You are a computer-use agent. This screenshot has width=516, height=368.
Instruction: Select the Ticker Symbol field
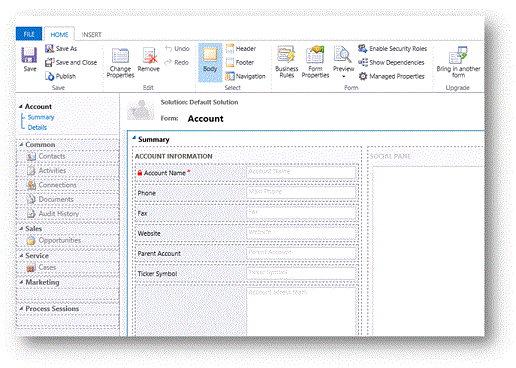coord(246,274)
